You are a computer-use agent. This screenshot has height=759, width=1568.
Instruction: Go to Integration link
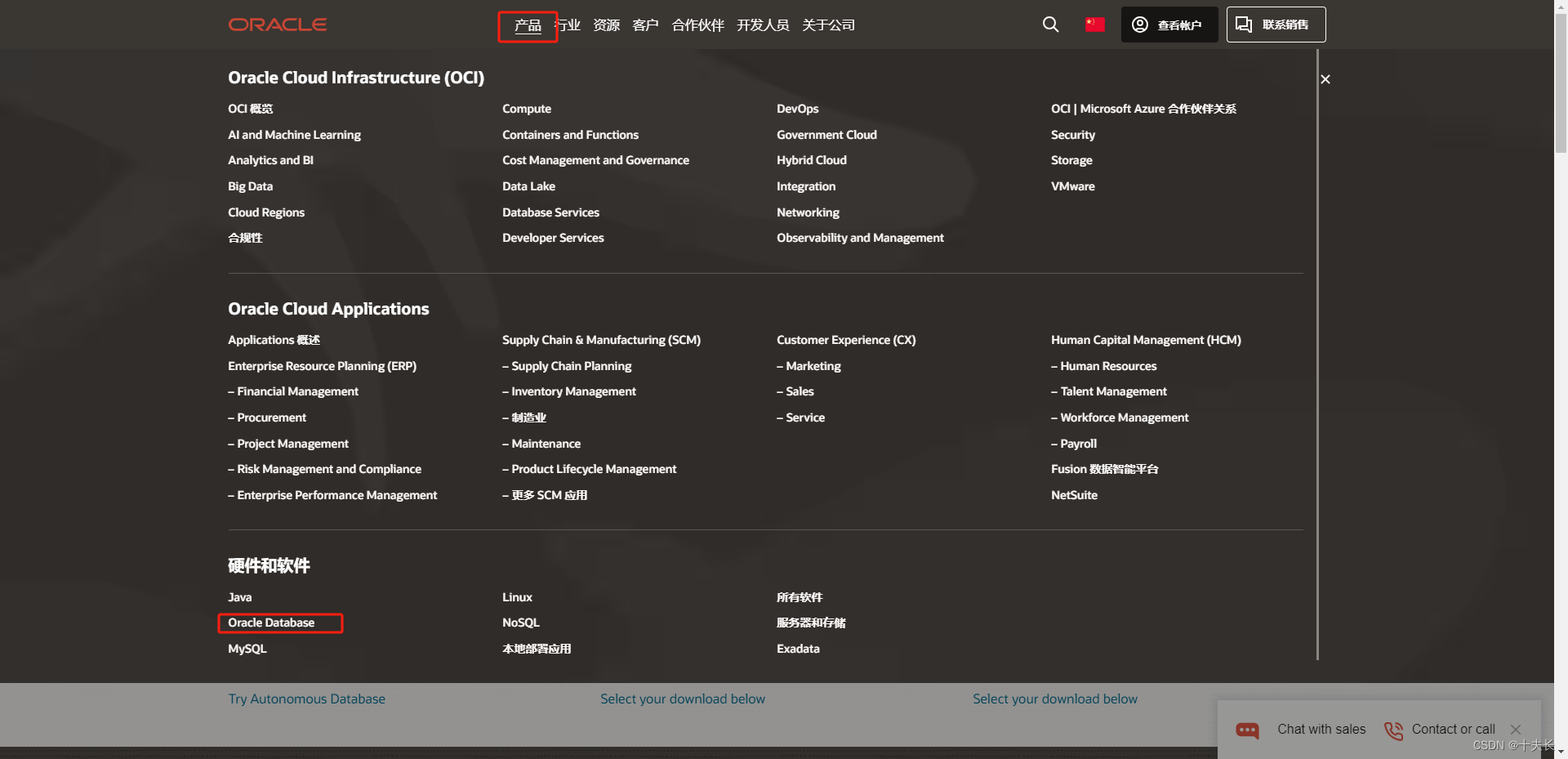[806, 186]
